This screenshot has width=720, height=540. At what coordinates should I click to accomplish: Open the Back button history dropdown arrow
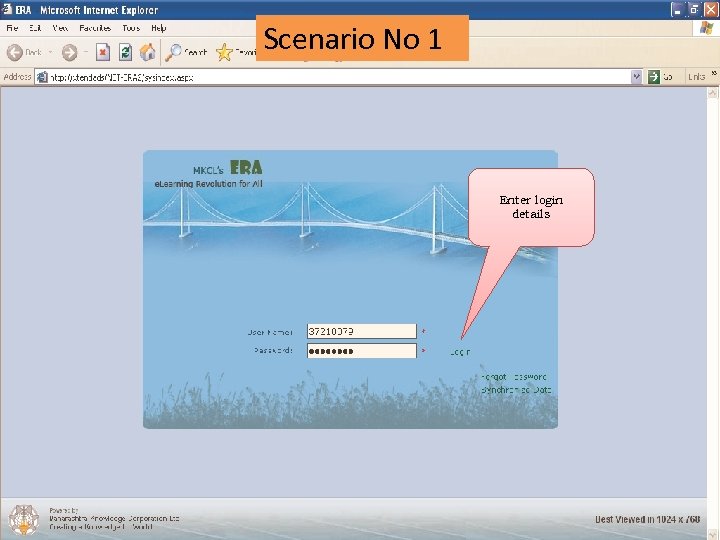coord(50,52)
